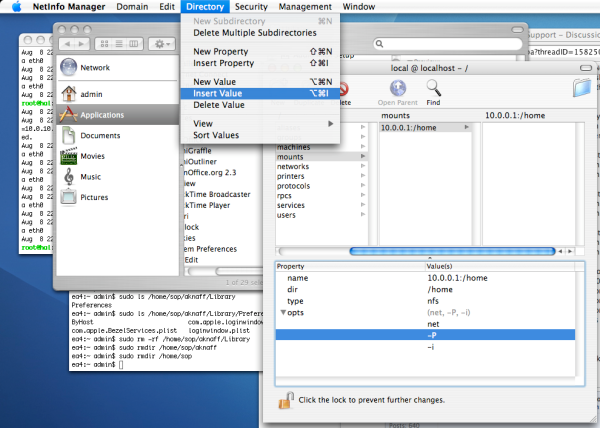600x428 pixels.
Task: Click the folder icon in NetInfo toolbar
Action: pos(582,88)
